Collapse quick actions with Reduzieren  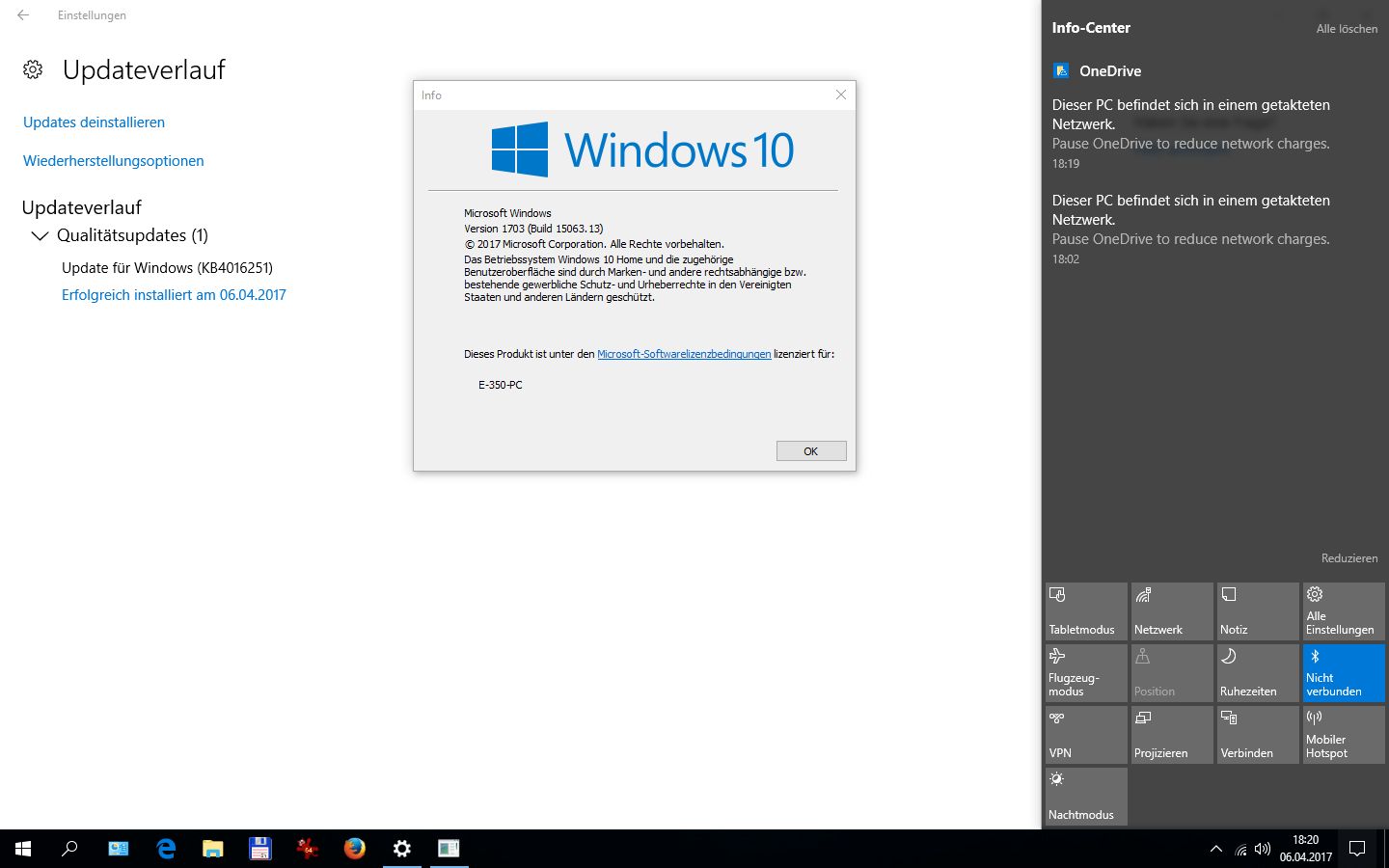1349,558
